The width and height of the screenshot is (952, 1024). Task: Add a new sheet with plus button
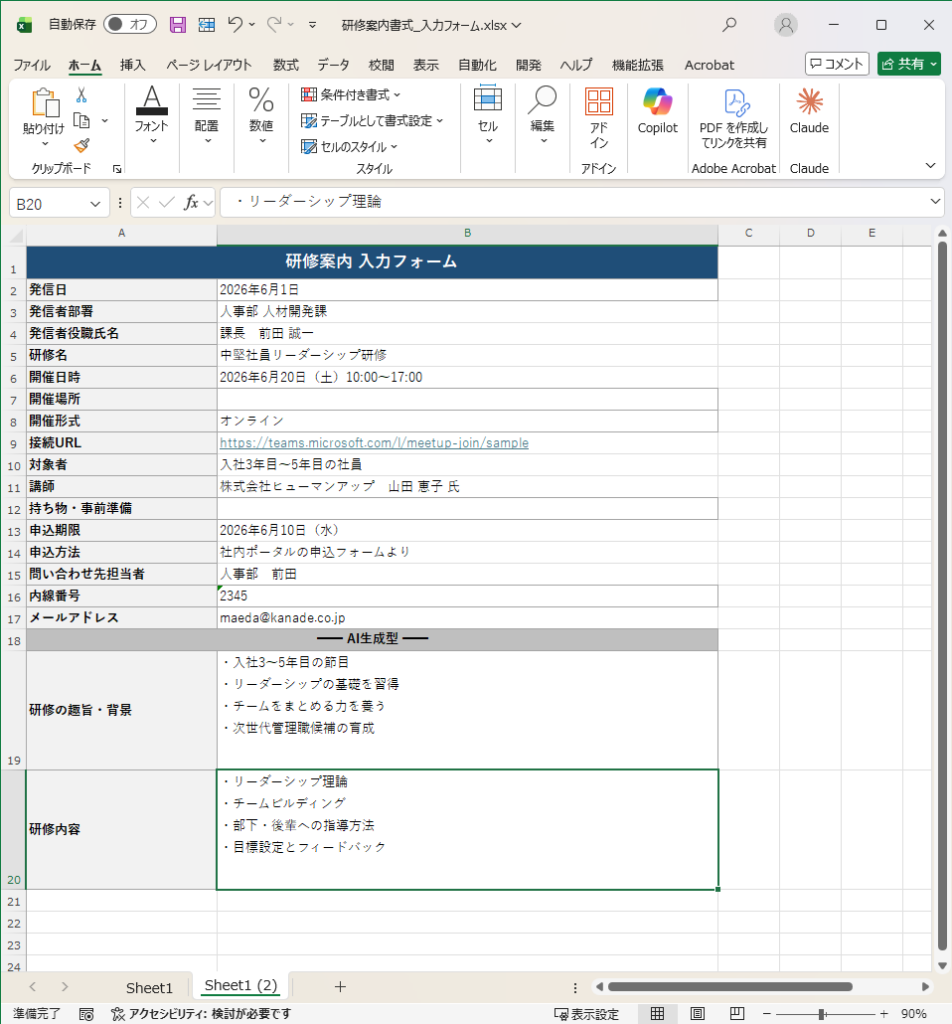[x=340, y=987]
